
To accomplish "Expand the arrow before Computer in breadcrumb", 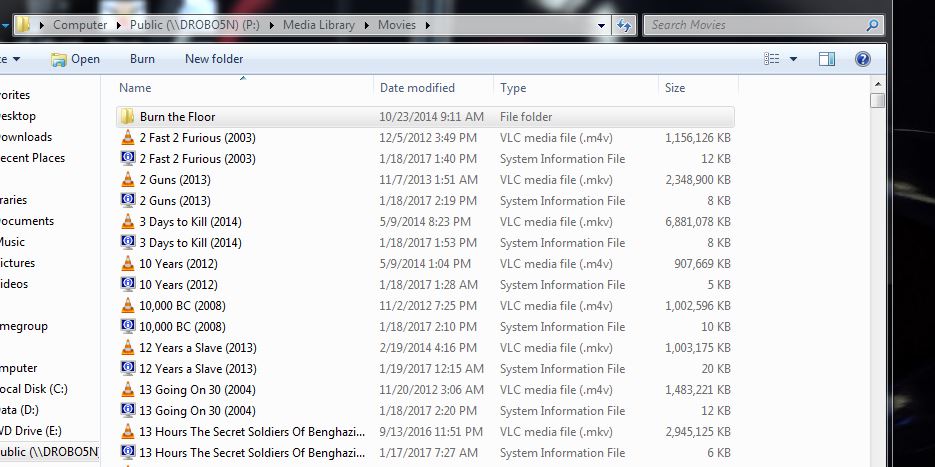I will [x=41, y=25].
